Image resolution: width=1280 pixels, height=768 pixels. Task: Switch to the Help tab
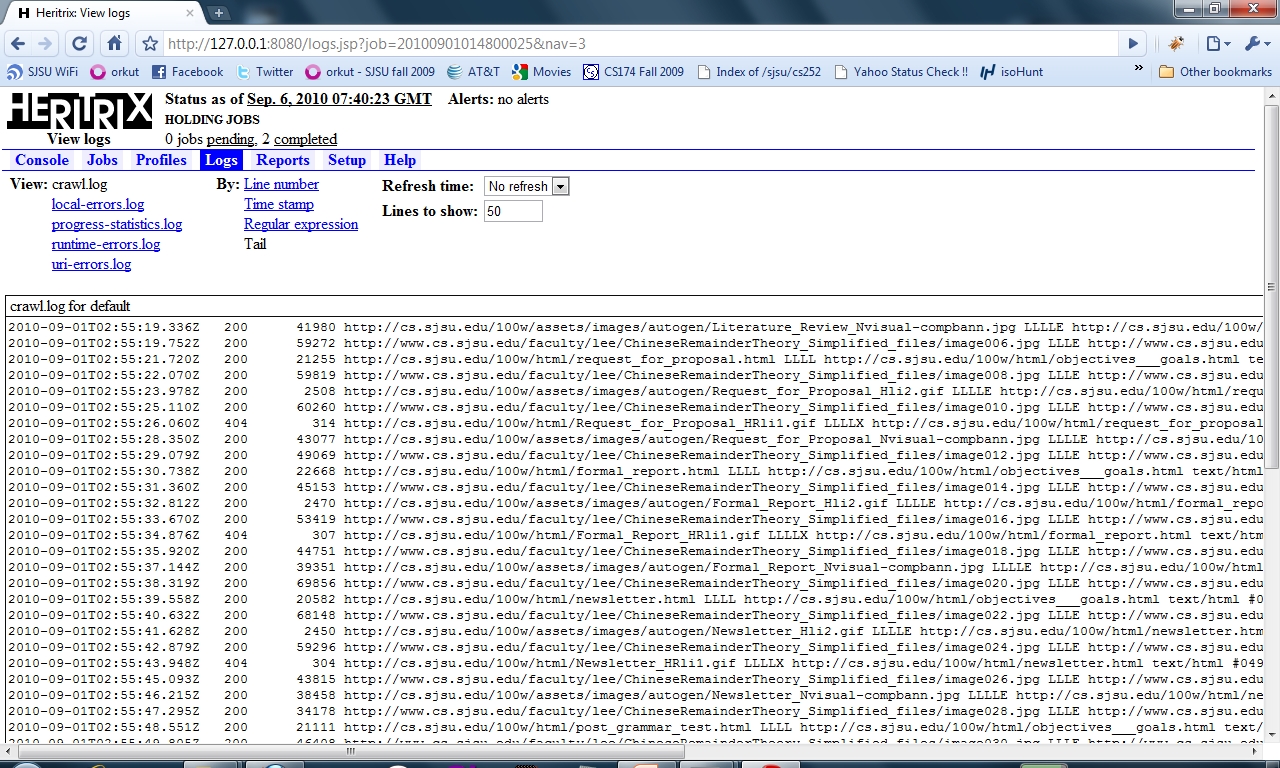pos(400,160)
